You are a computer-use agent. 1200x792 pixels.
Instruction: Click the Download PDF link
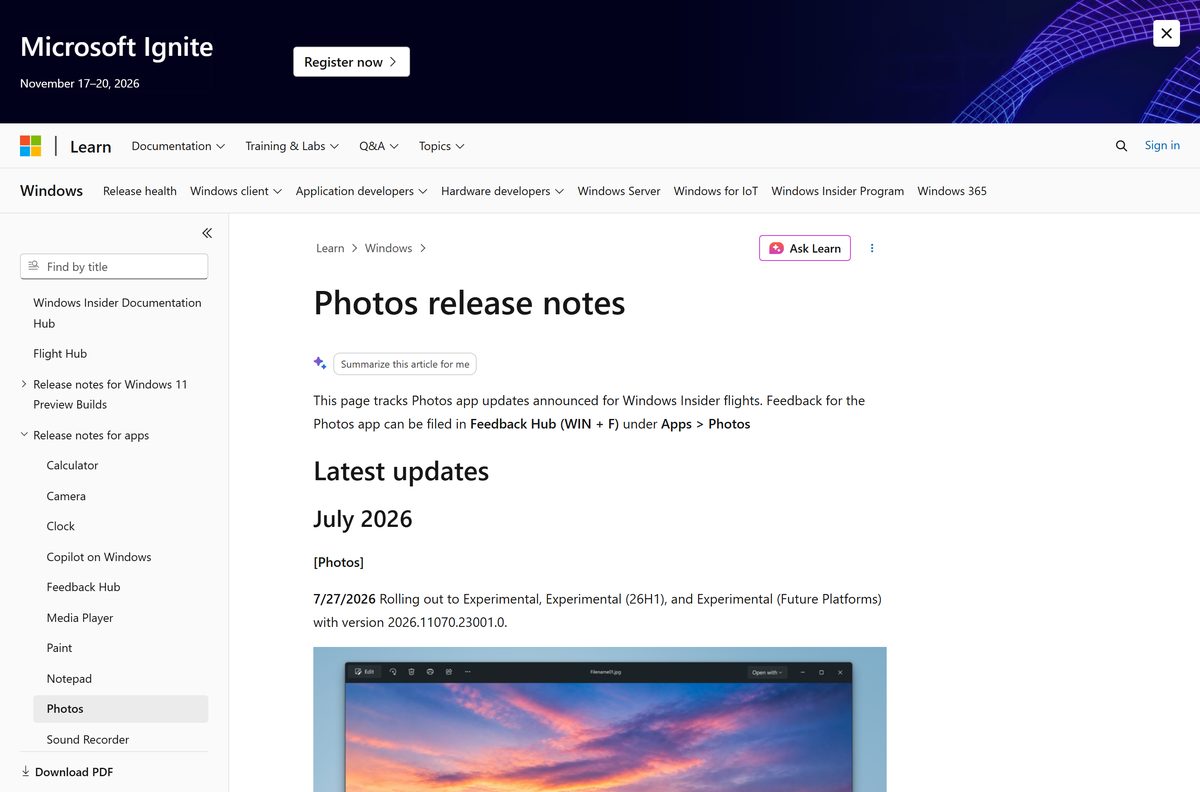[x=74, y=772]
